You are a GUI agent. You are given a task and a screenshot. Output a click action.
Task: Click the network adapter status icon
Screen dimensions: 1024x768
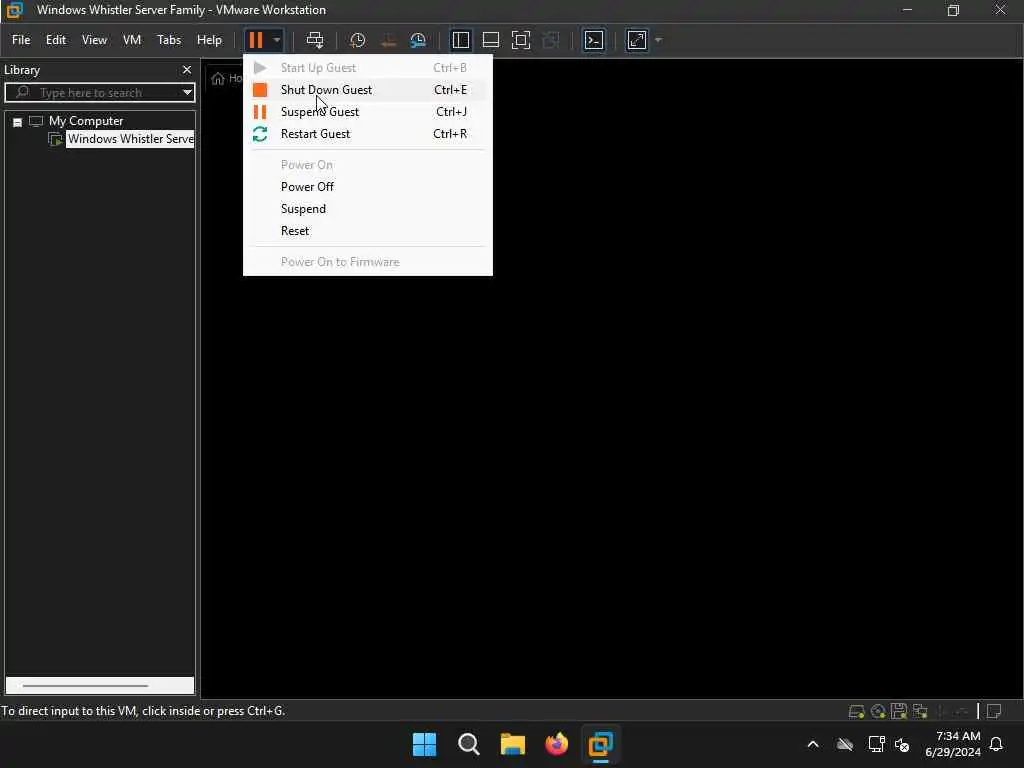(920, 711)
